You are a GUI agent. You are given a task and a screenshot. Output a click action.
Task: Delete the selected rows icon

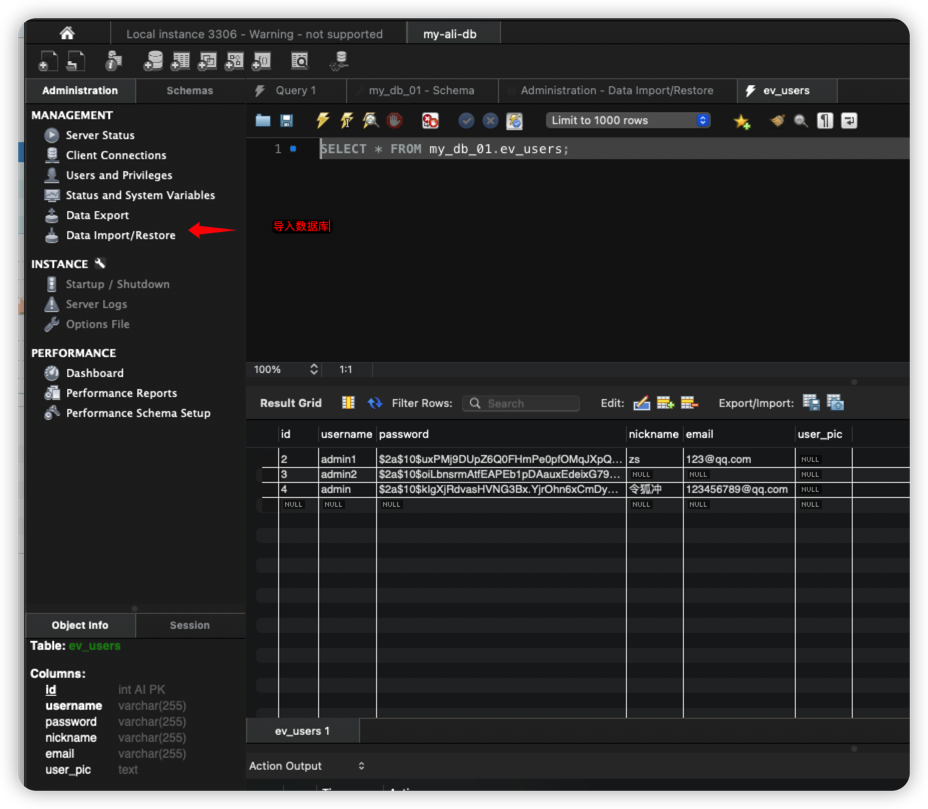click(689, 403)
